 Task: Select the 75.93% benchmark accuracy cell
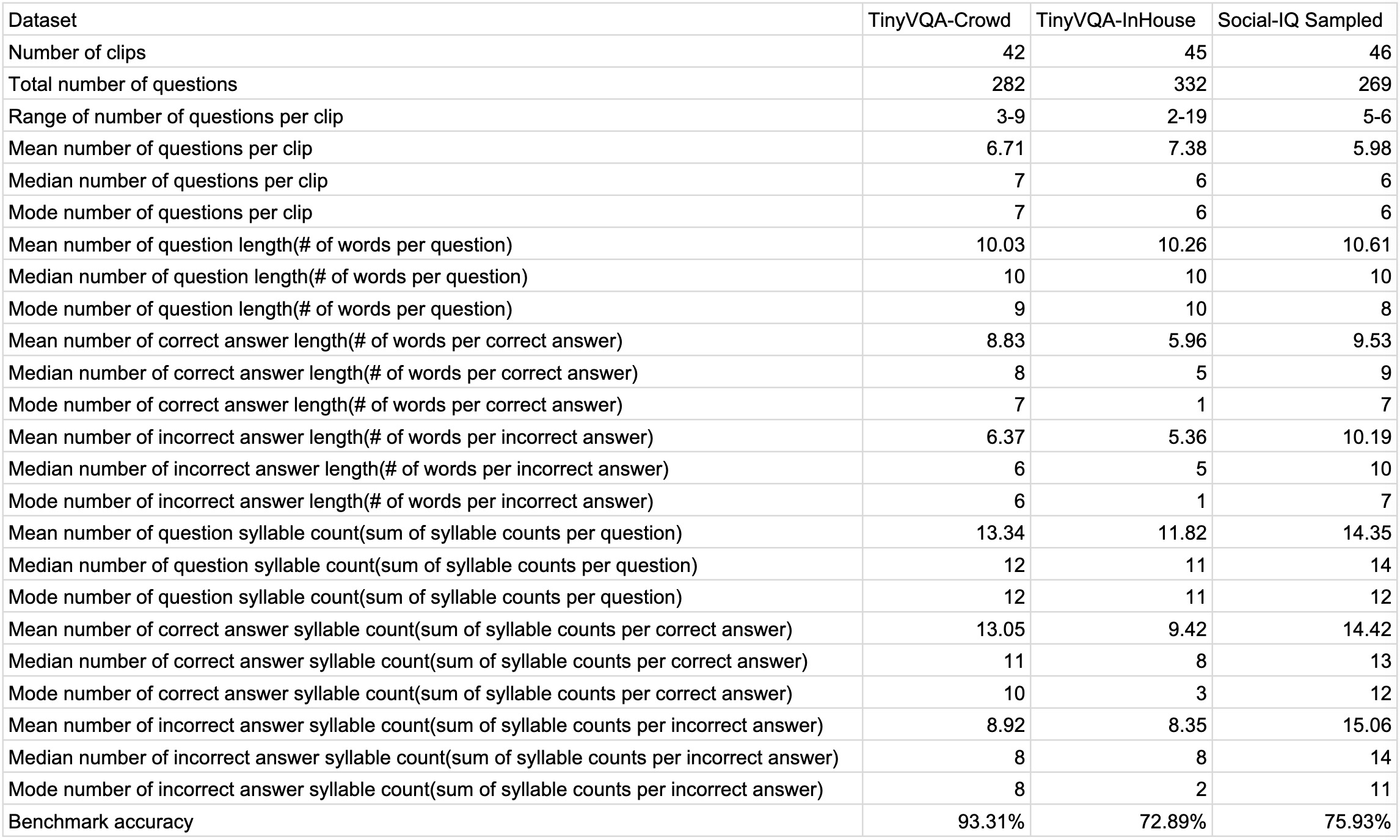[x=1305, y=821]
